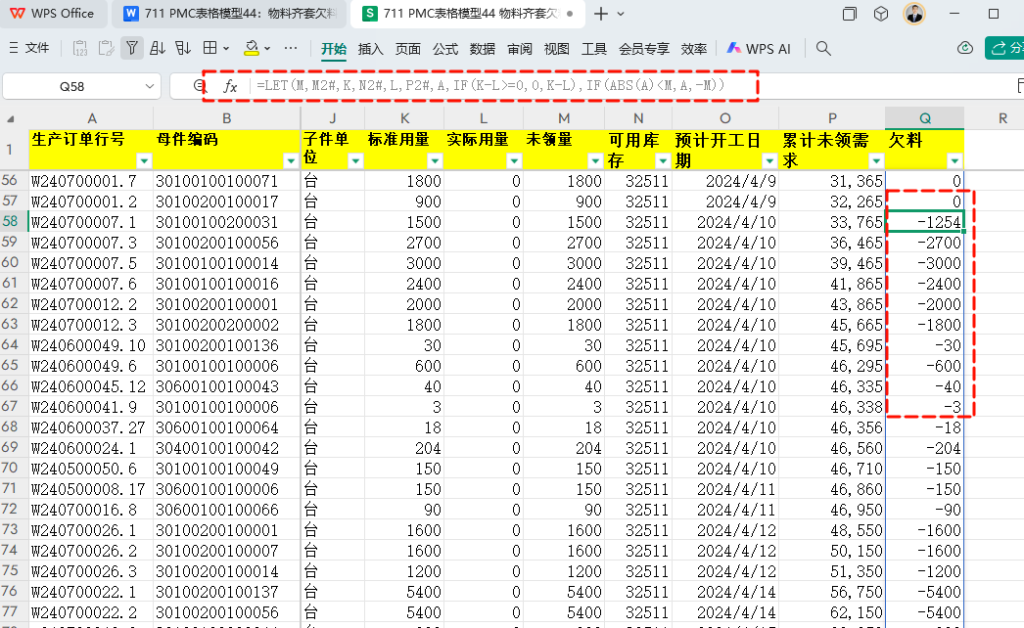The image size is (1024, 628).
Task: Switch to the 工具 ribbon tab
Action: [594, 49]
